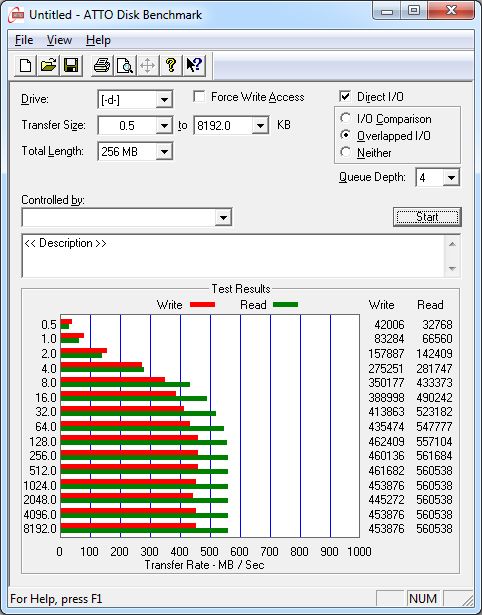Open the File menu
Screen dimensions: 482x615
(24, 40)
